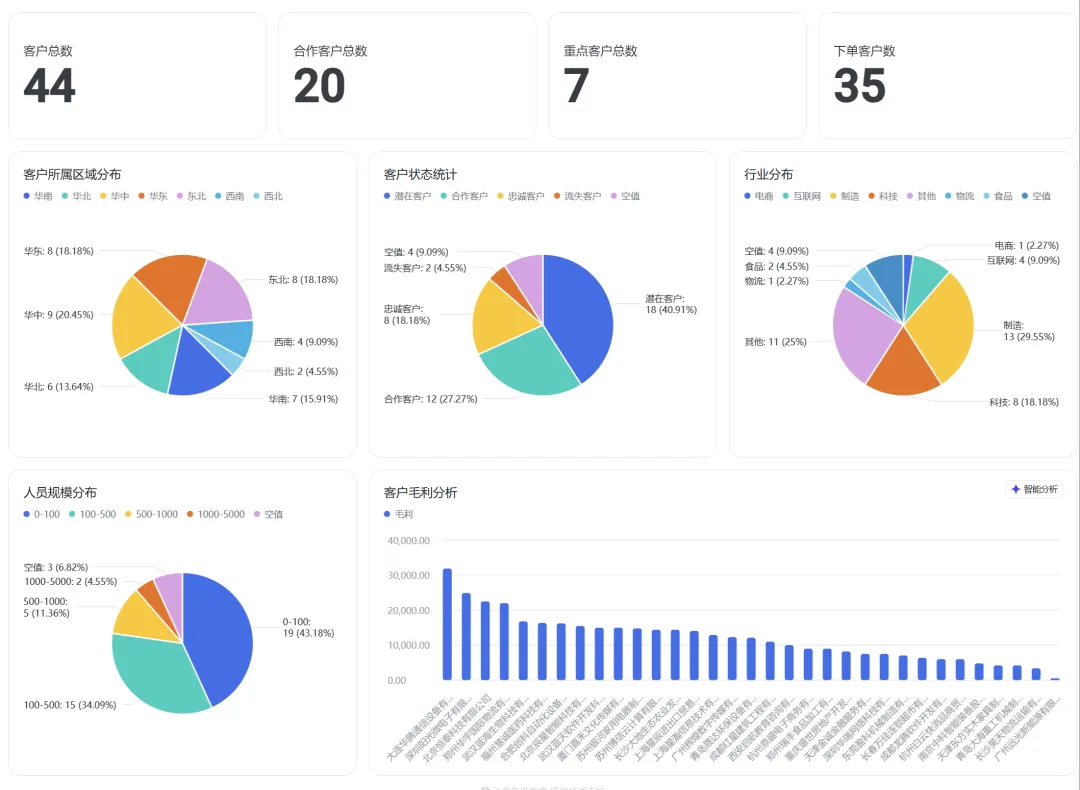This screenshot has height=790, width=1080.
Task: Toggle 西北 legend in the region chart
Action: tap(269, 196)
